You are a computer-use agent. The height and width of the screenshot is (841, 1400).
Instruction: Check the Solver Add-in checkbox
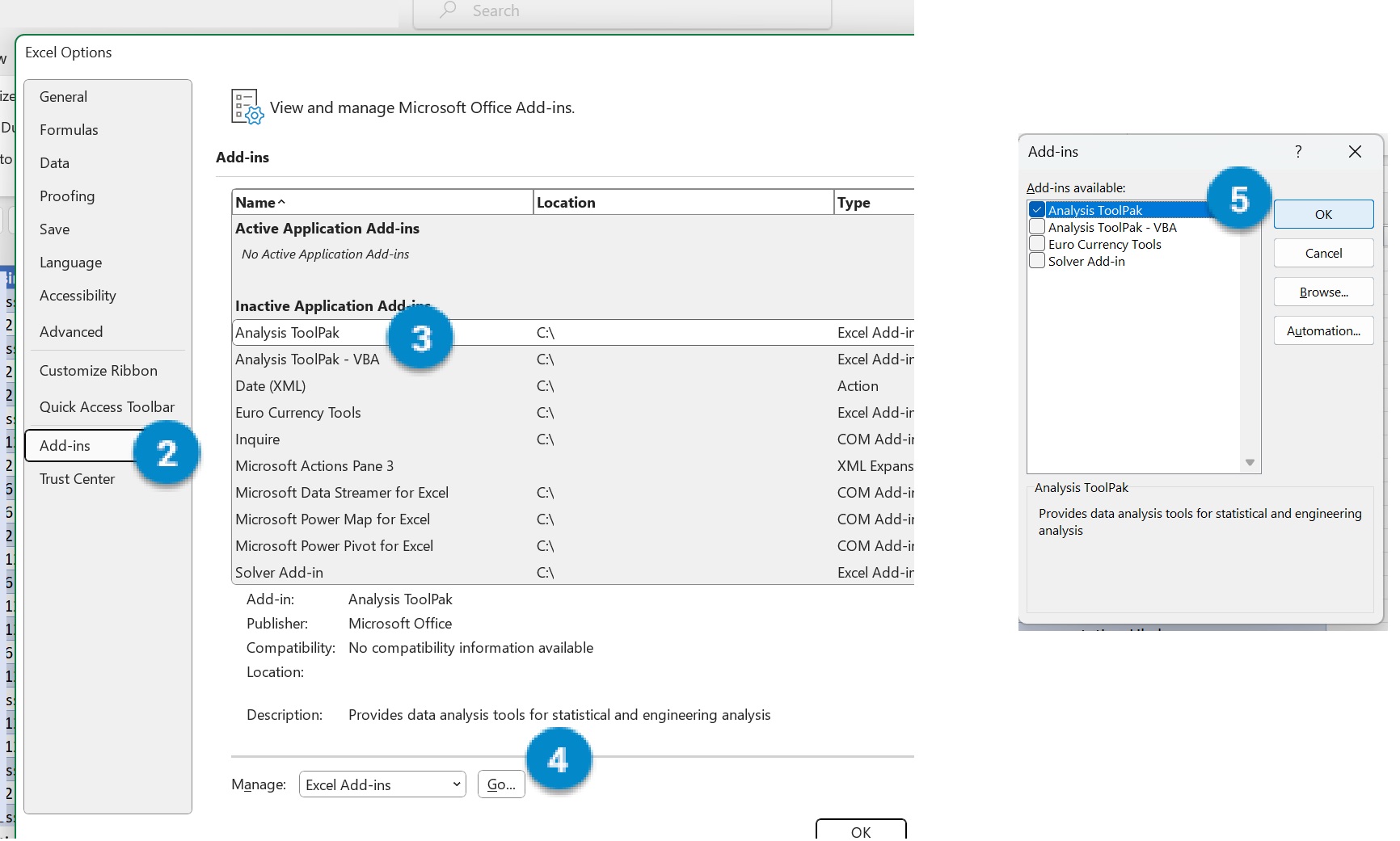(1037, 261)
